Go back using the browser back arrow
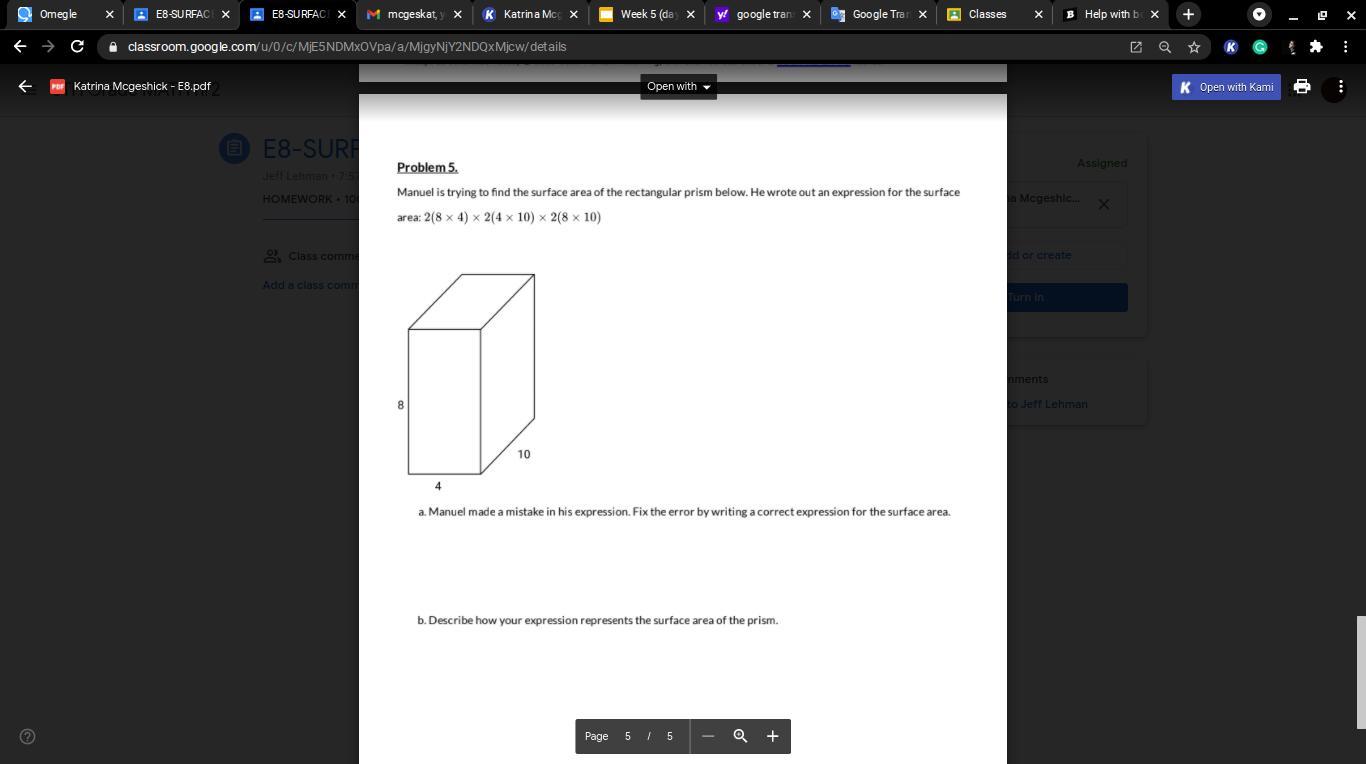The width and height of the screenshot is (1366, 764). (x=20, y=47)
